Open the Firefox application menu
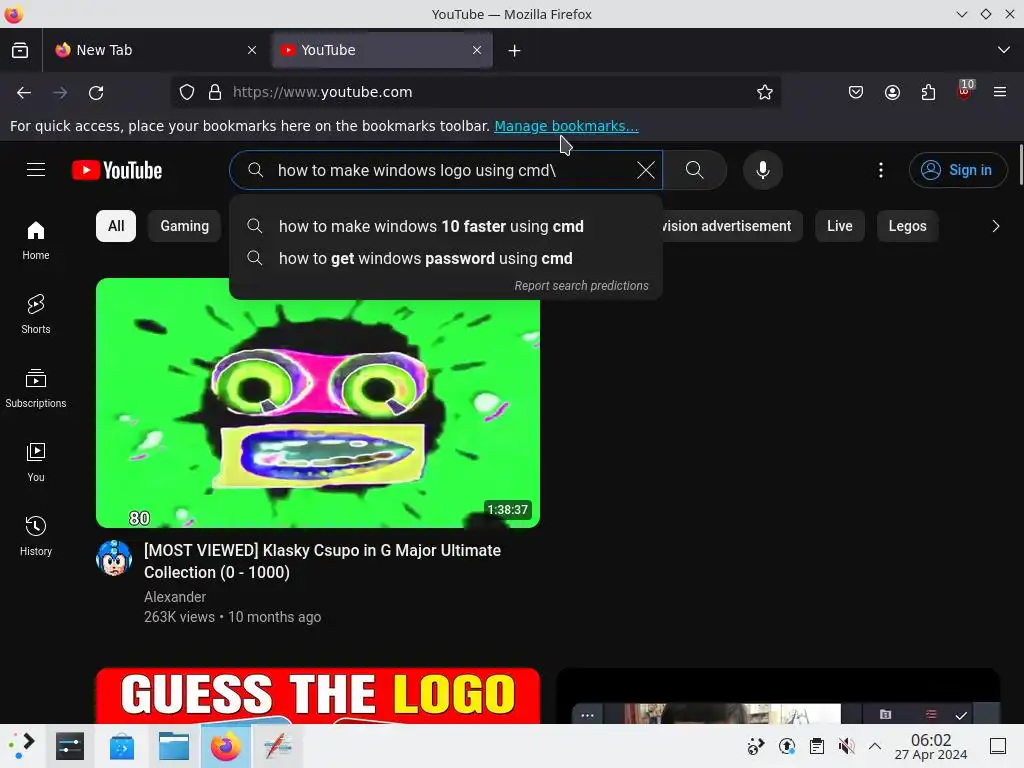 [1000, 92]
